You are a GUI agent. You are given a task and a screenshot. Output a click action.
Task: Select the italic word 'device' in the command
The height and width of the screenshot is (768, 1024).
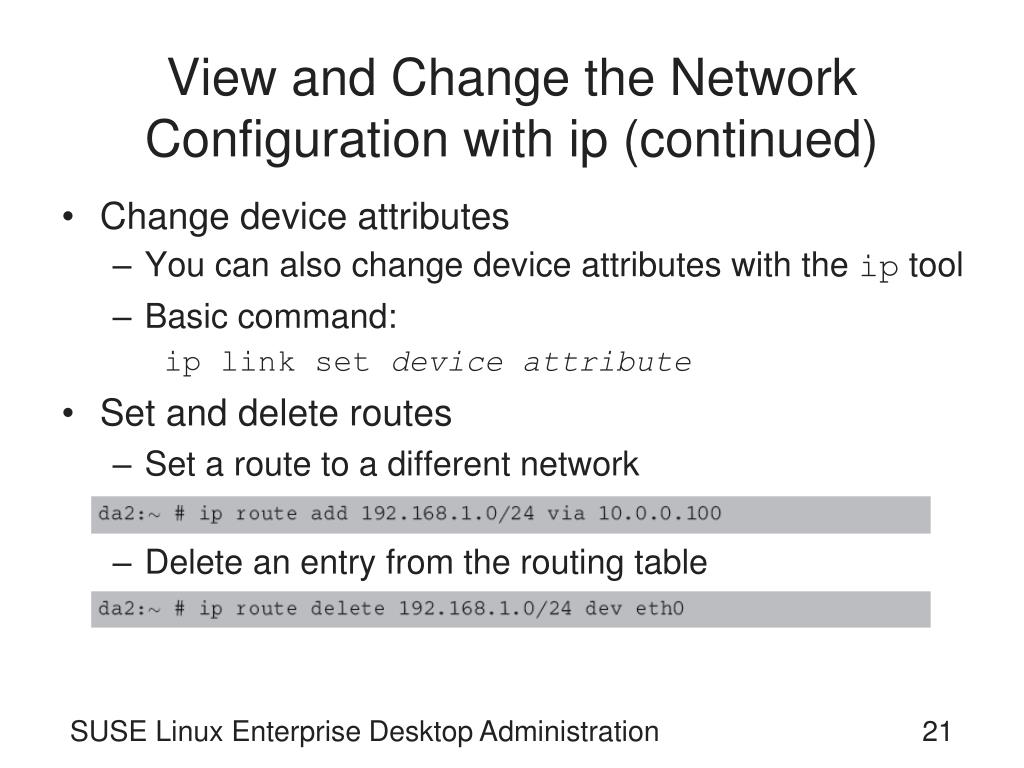point(447,362)
